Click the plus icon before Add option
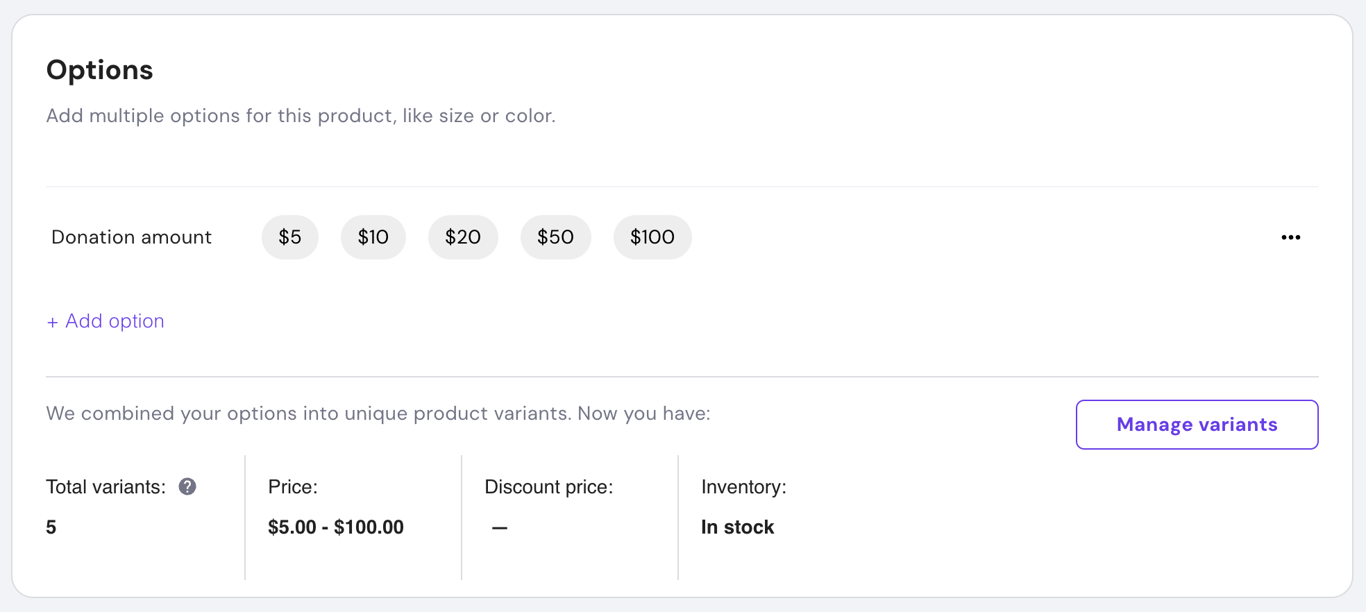This screenshot has height=612, width=1366. [x=52, y=321]
